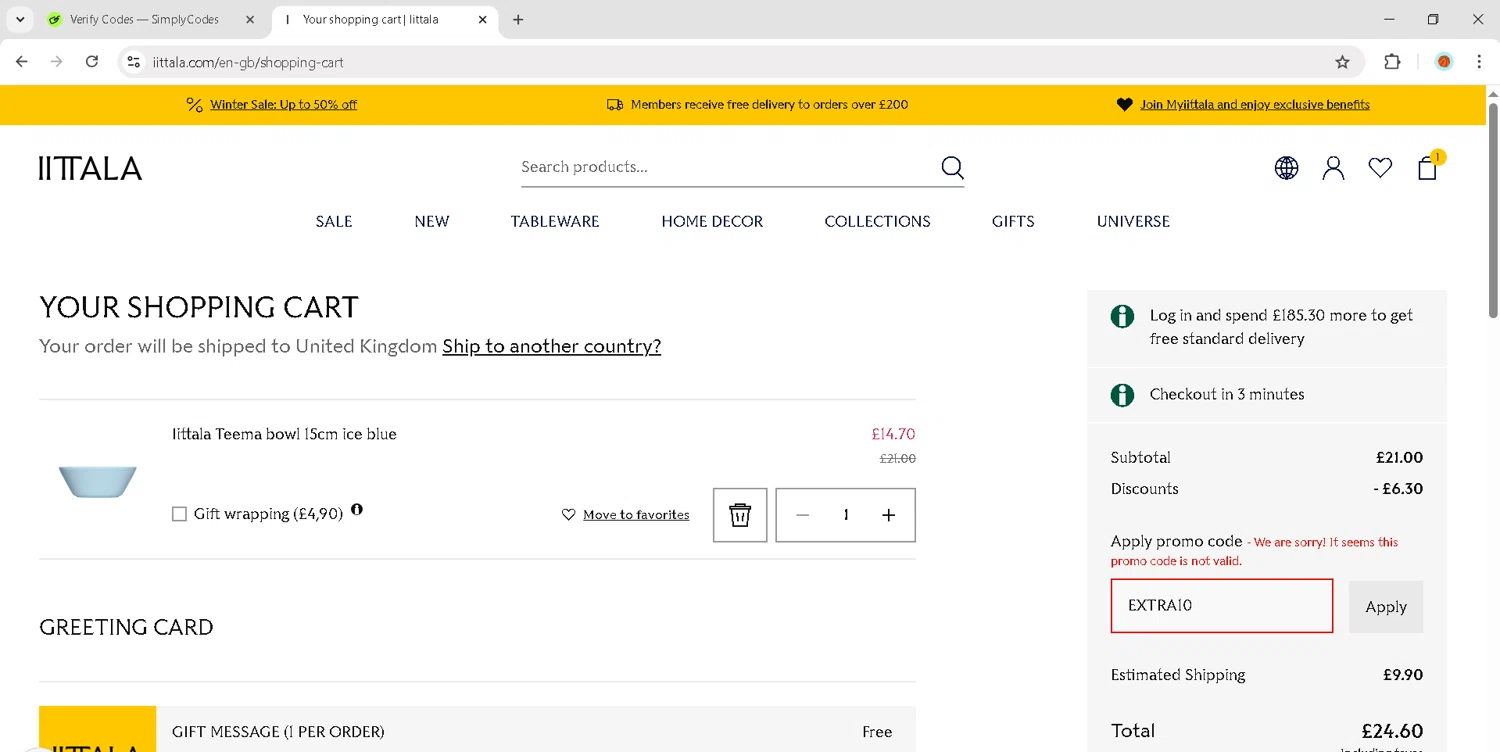Open the language globe selector
The image size is (1500, 752).
[1286, 168]
